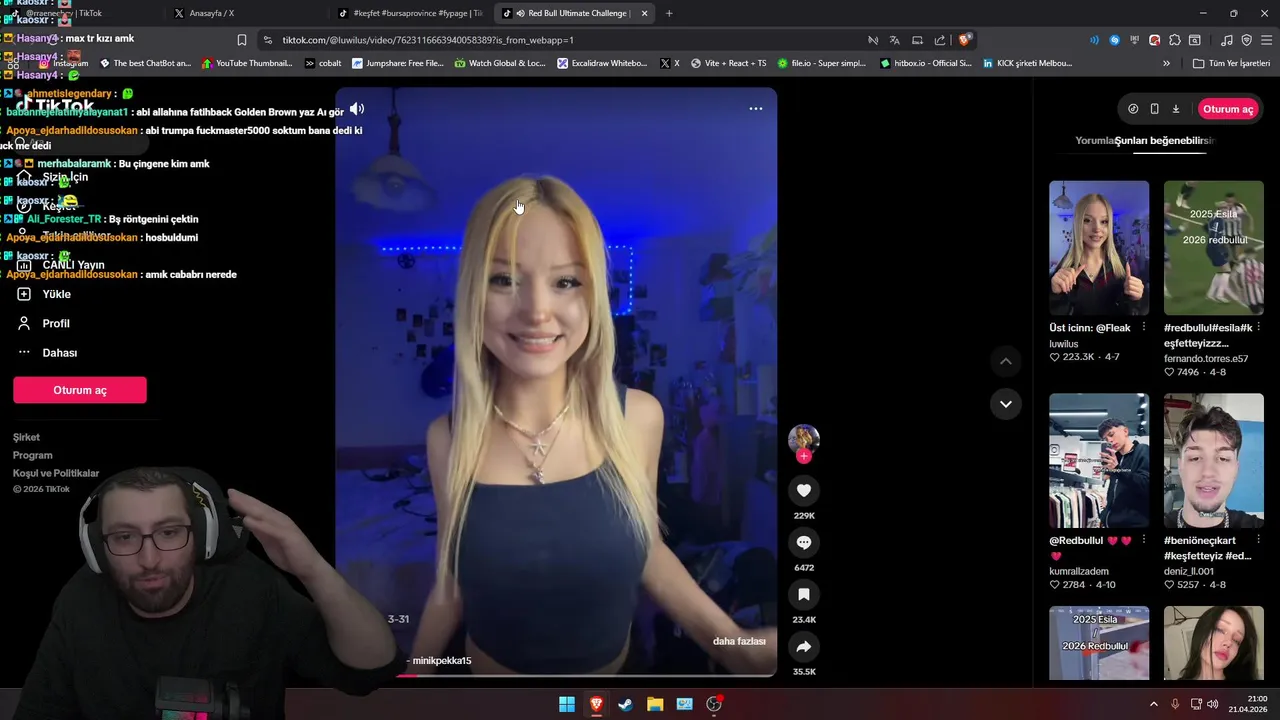
Task: Open fernando.torres.e57 profile link
Action: (1206, 358)
